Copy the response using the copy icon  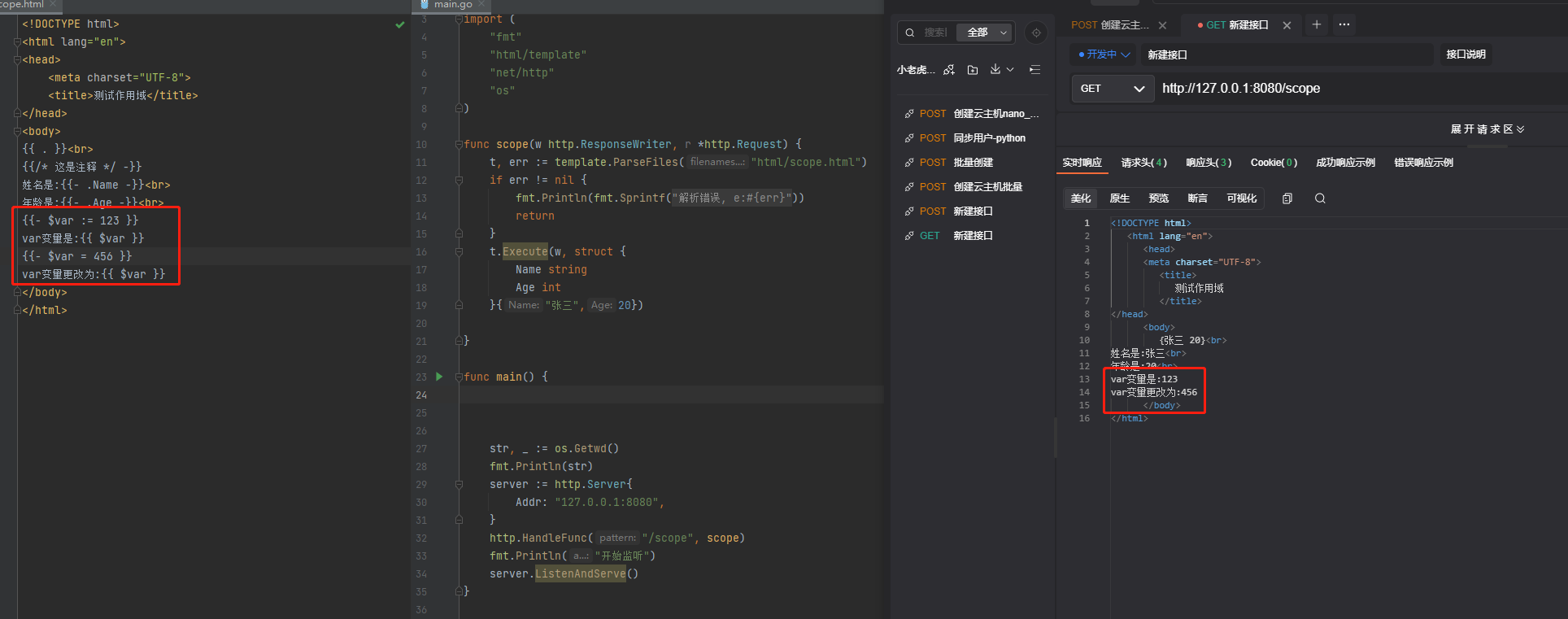click(1287, 198)
